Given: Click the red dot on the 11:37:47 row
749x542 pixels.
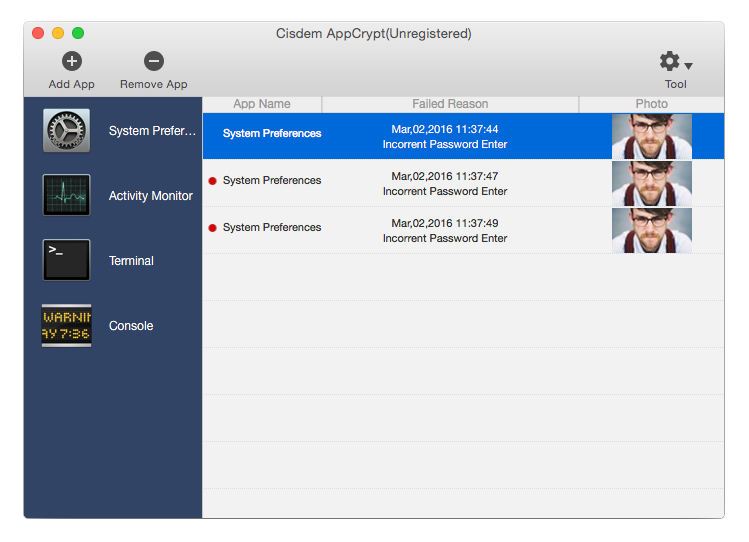Looking at the screenshot, I should click(213, 181).
